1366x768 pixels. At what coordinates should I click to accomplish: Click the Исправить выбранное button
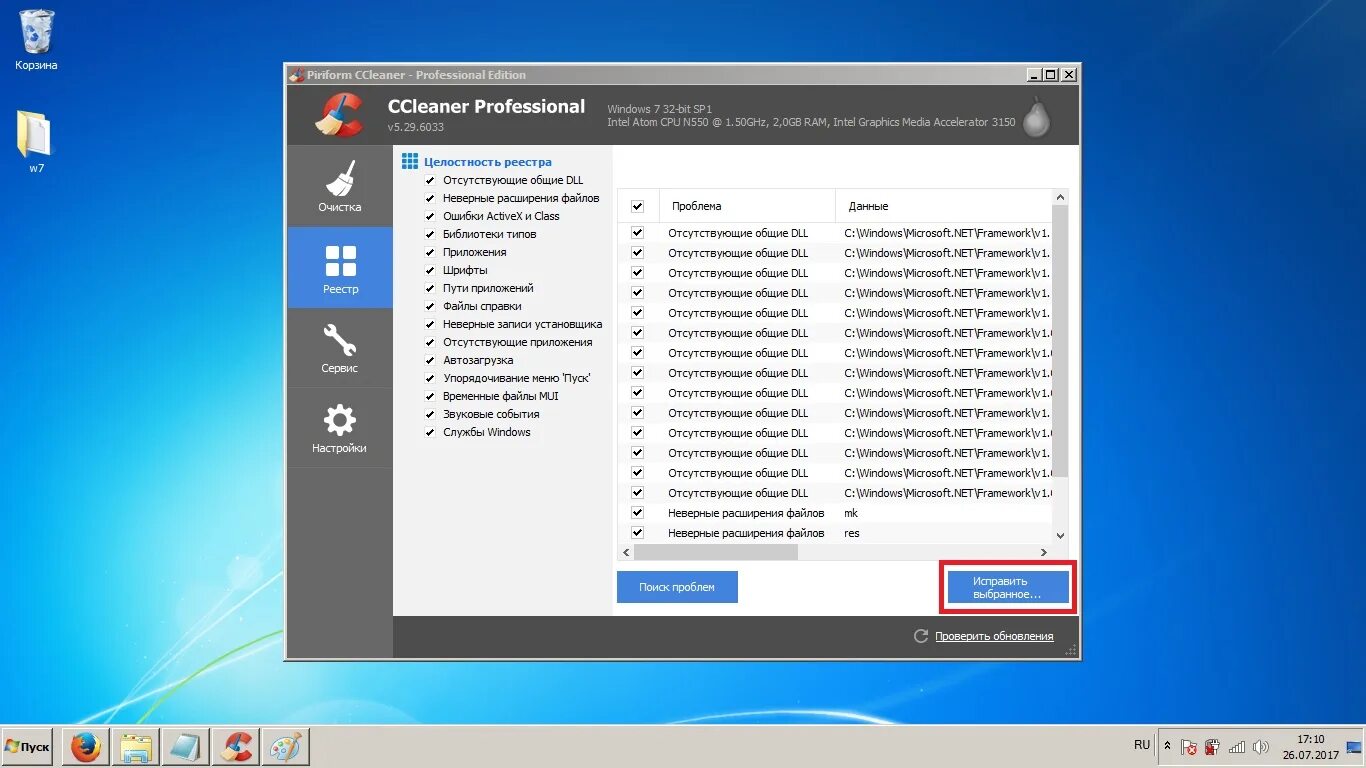click(x=1007, y=587)
